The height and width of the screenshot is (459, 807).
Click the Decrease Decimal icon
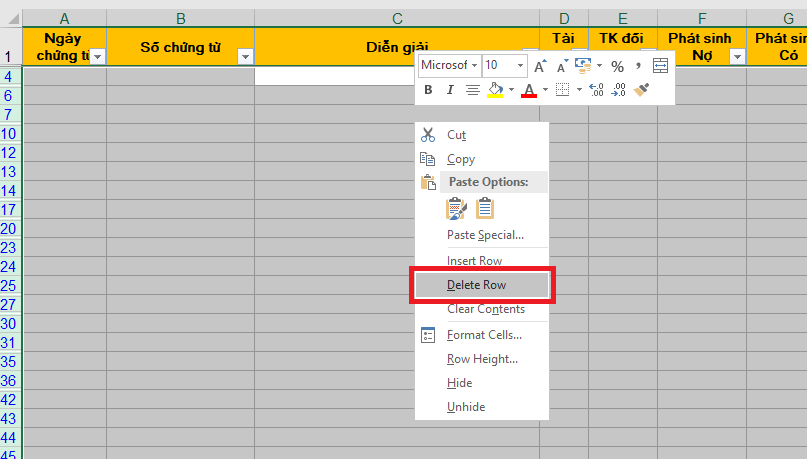point(620,90)
